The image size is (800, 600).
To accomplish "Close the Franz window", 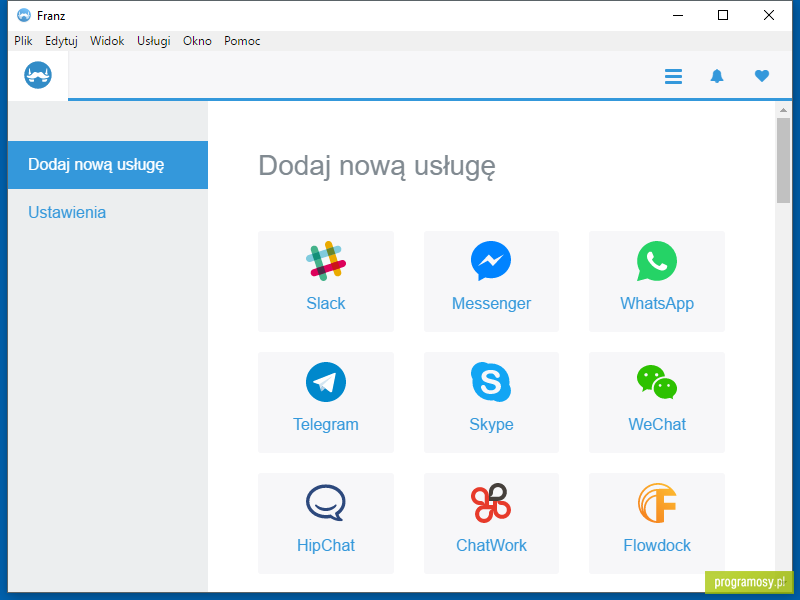I will coord(769,15).
